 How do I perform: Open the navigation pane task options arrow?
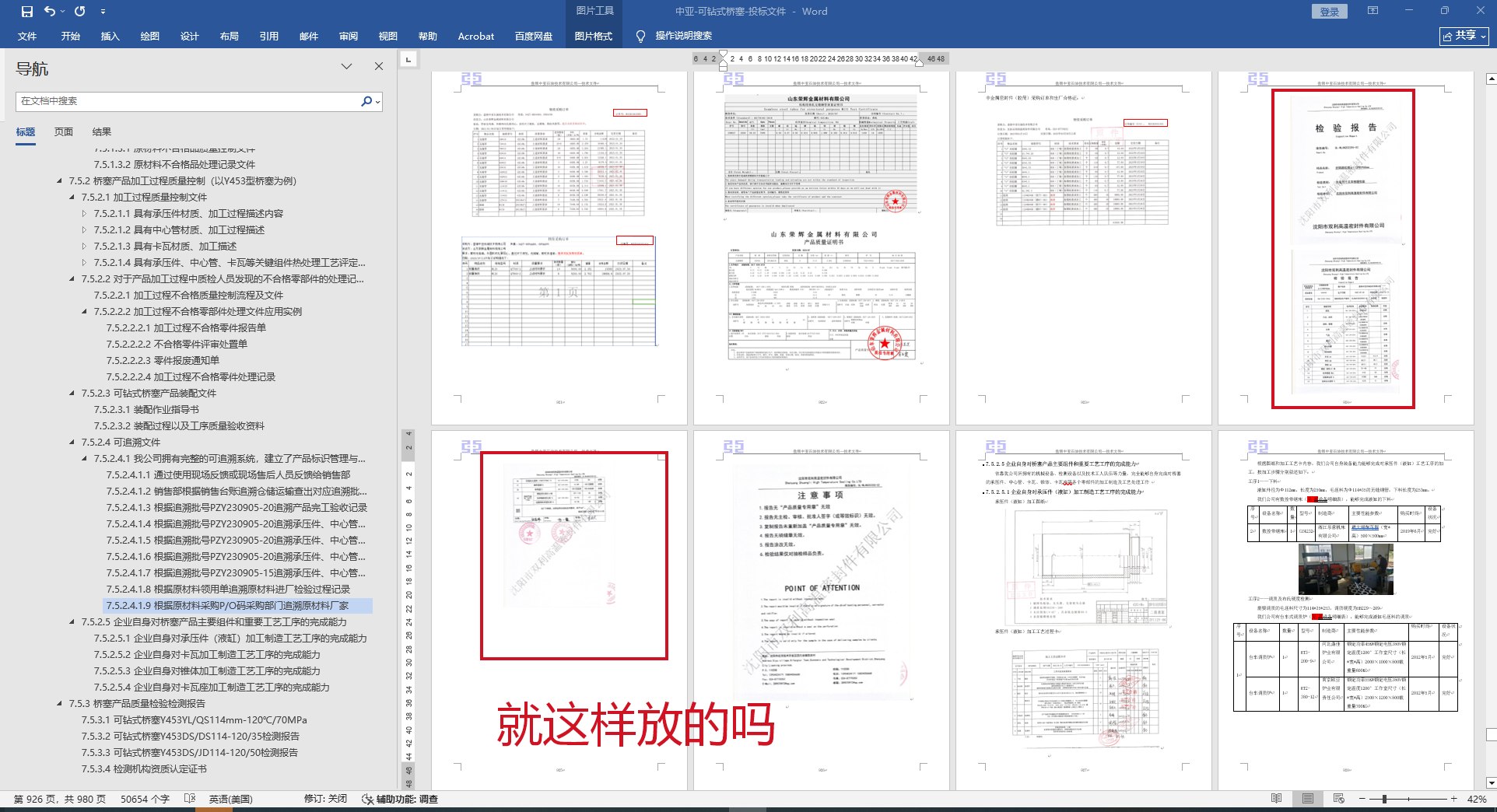[347, 67]
